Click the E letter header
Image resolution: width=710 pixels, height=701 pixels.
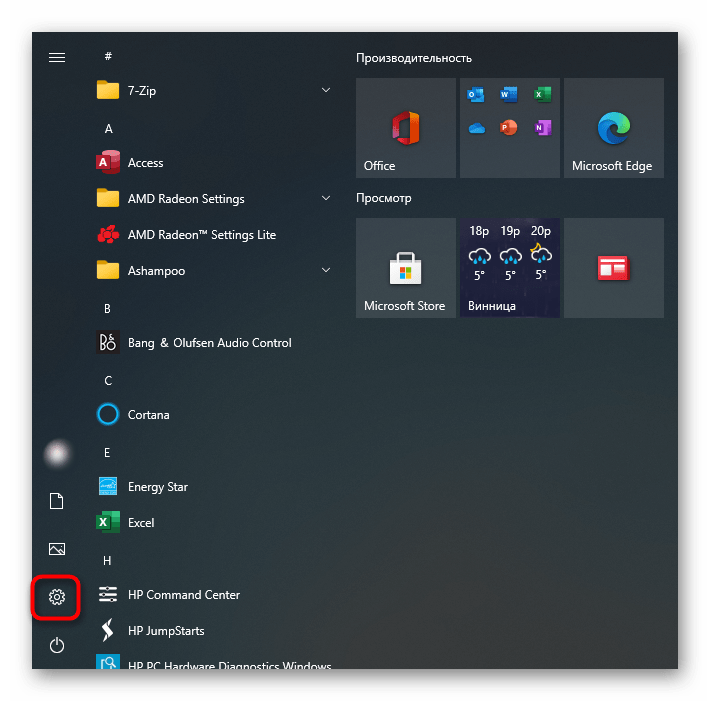(x=107, y=452)
